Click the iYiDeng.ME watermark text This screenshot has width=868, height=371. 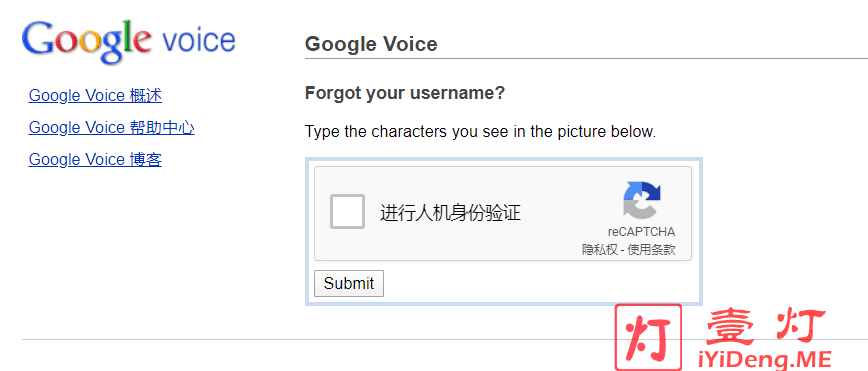click(x=767, y=360)
